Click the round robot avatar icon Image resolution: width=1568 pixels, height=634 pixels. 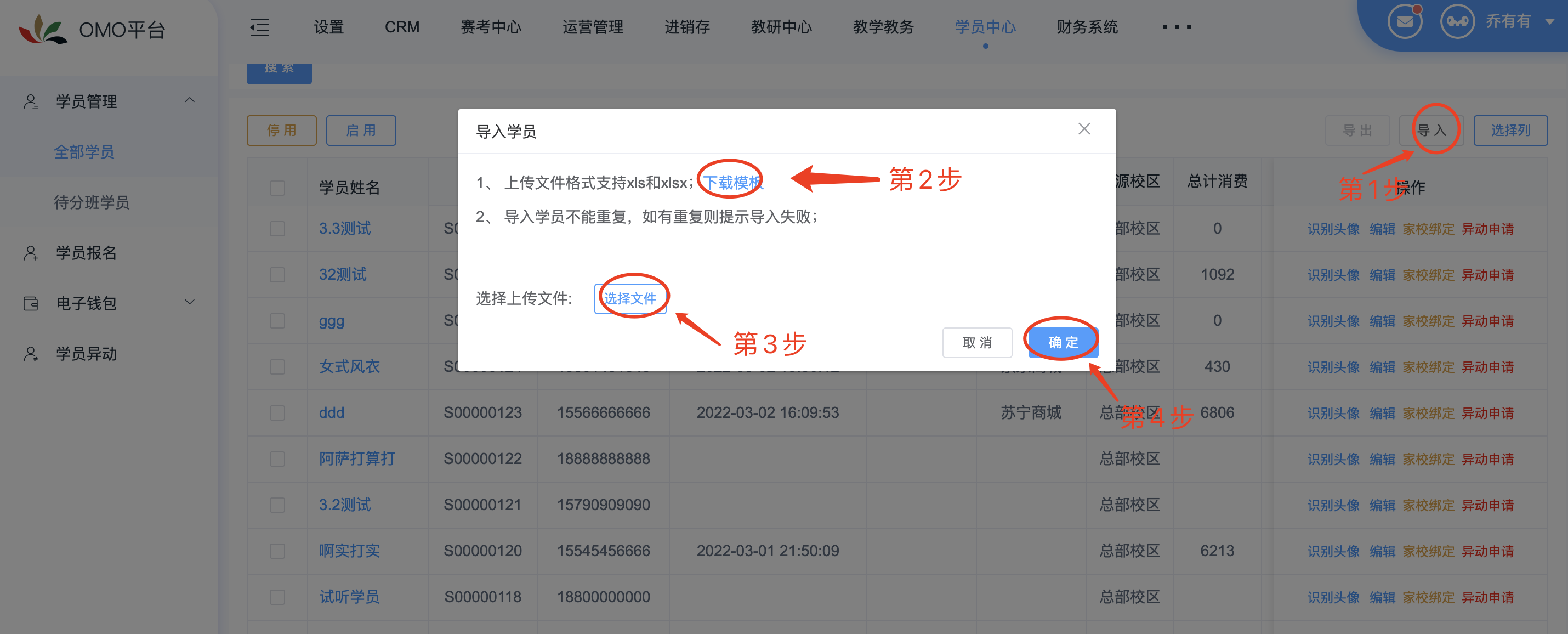coord(1457,21)
